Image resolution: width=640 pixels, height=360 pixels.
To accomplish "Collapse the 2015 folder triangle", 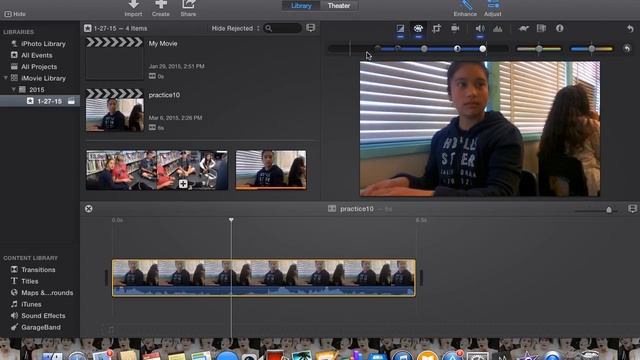I will [x=13, y=89].
